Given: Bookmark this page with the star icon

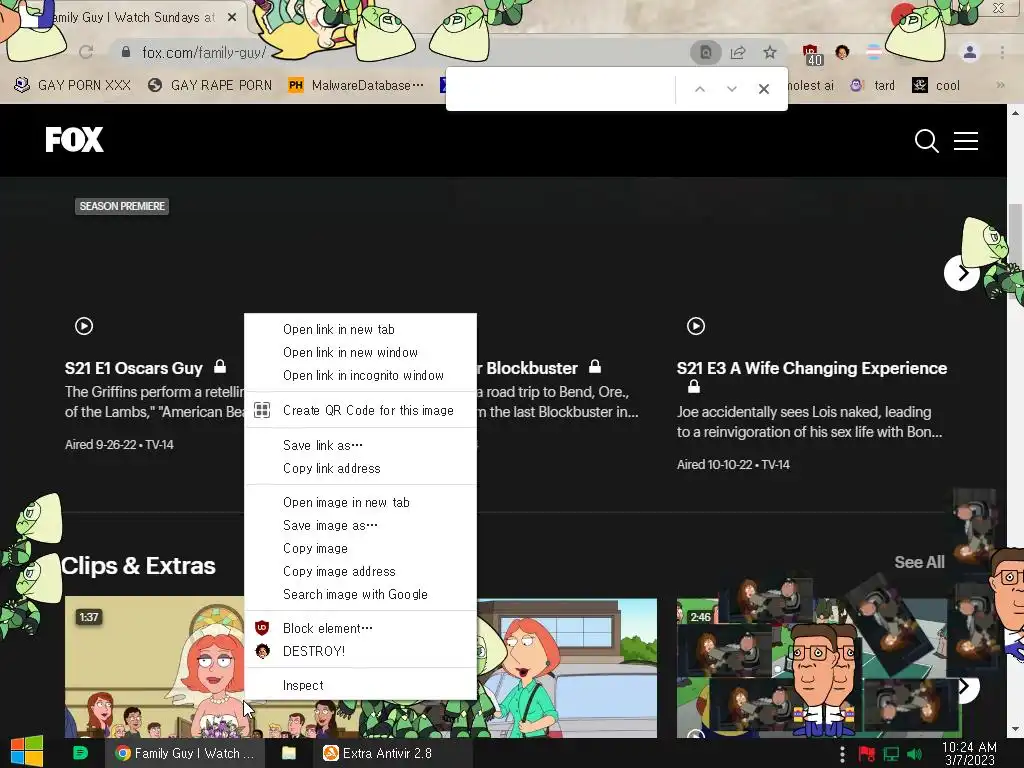Looking at the screenshot, I should tap(770, 53).
